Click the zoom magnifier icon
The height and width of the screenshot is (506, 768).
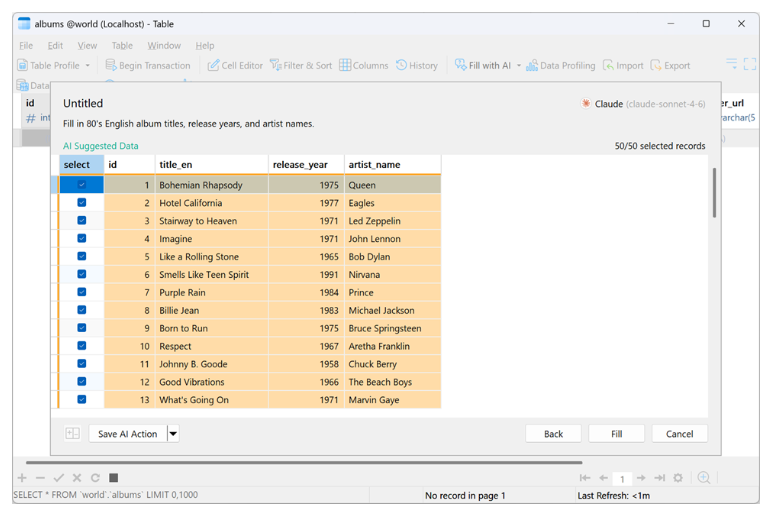(704, 478)
